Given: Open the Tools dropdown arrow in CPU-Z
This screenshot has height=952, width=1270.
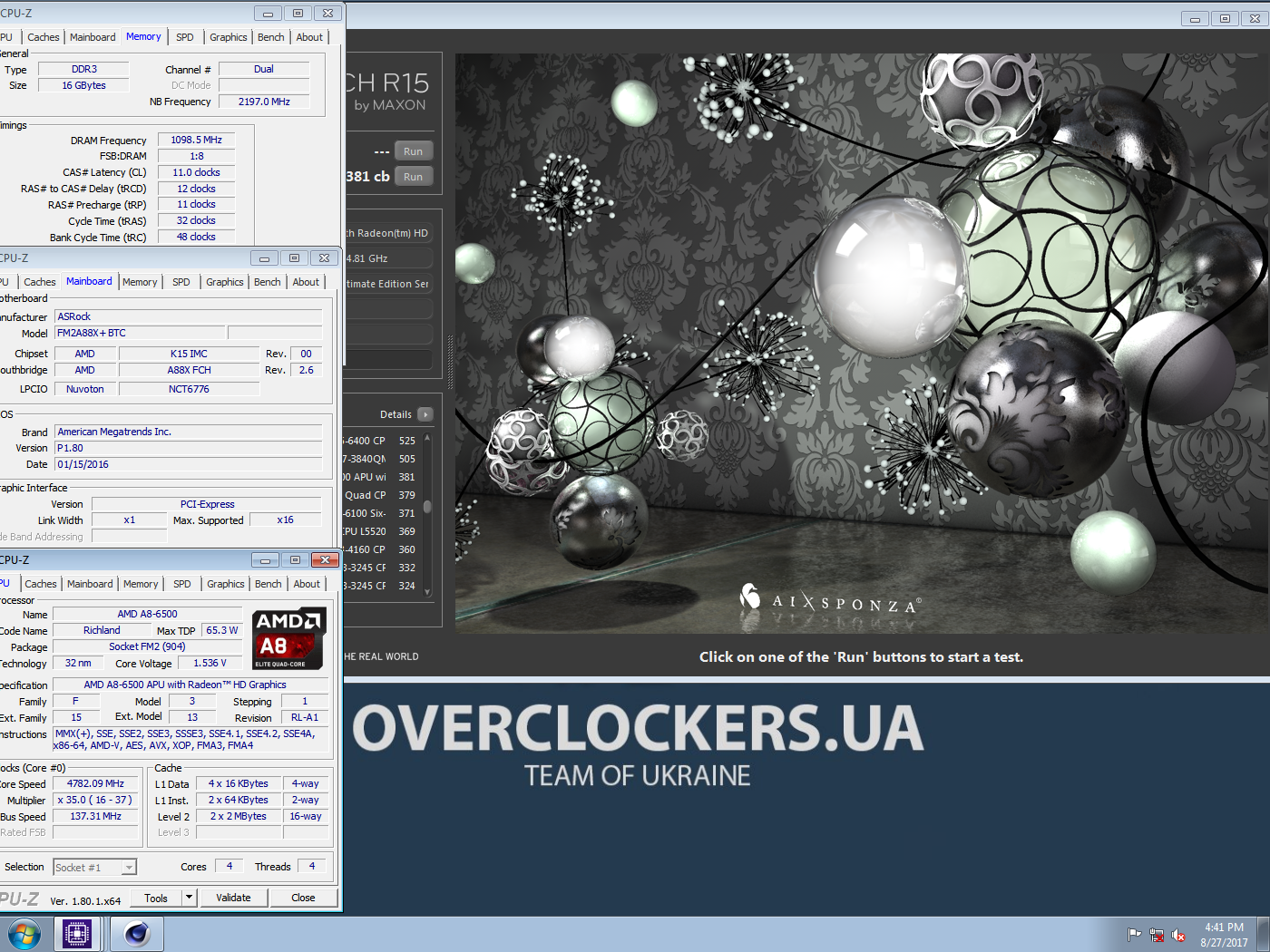Looking at the screenshot, I should [x=189, y=898].
